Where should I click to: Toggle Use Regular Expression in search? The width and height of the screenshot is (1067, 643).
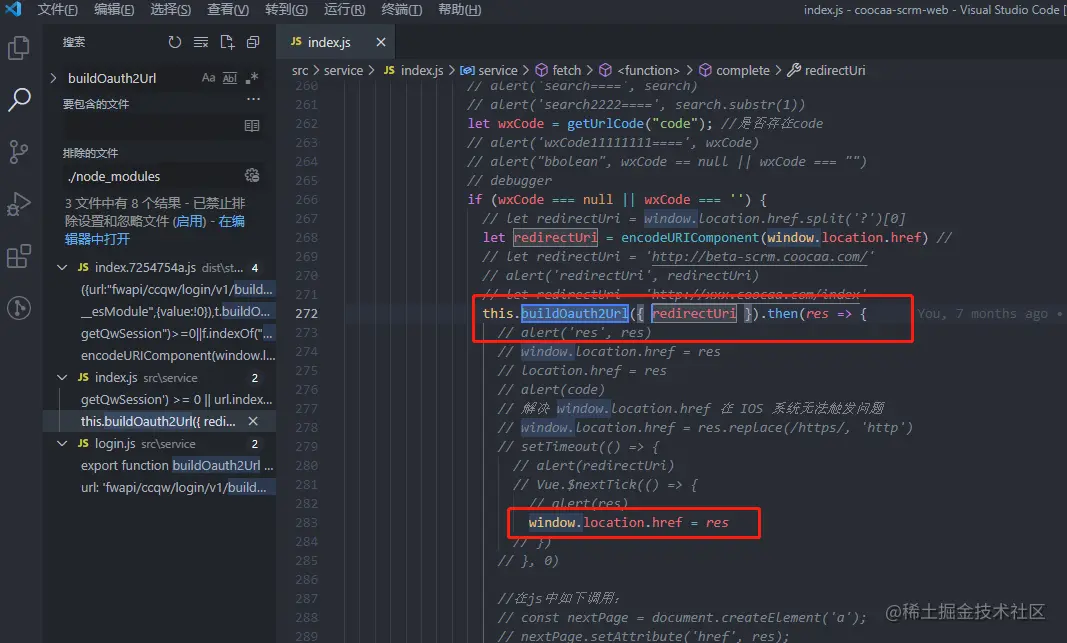(252, 78)
